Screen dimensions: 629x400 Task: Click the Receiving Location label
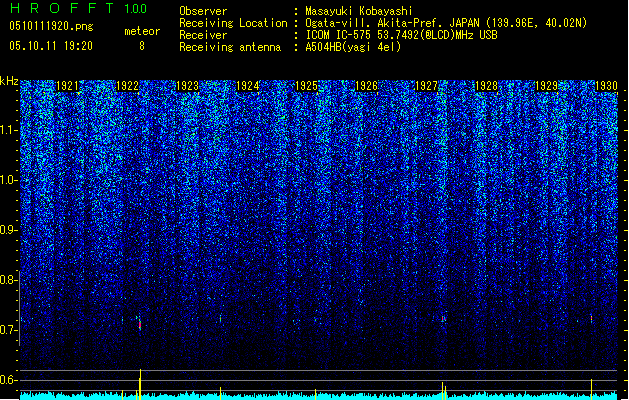click(x=233, y=23)
